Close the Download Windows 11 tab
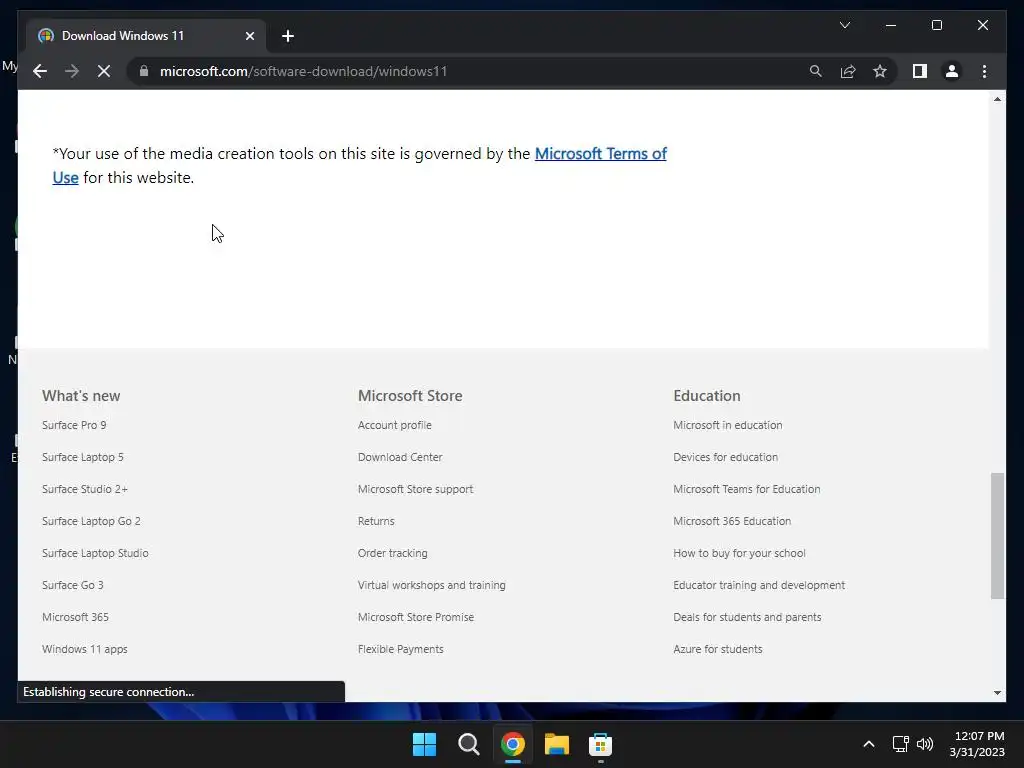The height and width of the screenshot is (768, 1024). pyautogui.click(x=249, y=36)
